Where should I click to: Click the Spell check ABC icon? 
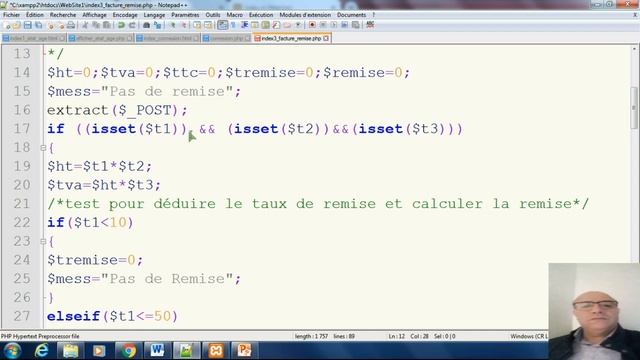point(370,25)
